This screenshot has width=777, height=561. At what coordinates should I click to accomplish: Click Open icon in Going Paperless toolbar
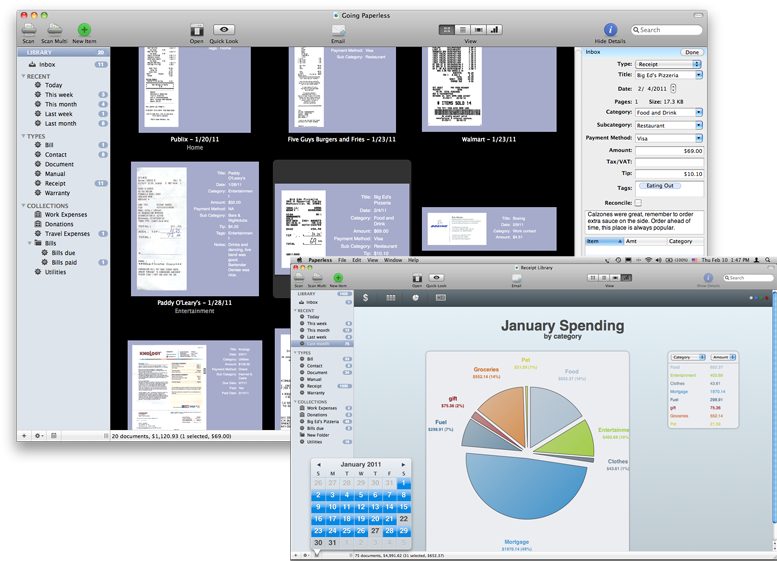[x=197, y=30]
